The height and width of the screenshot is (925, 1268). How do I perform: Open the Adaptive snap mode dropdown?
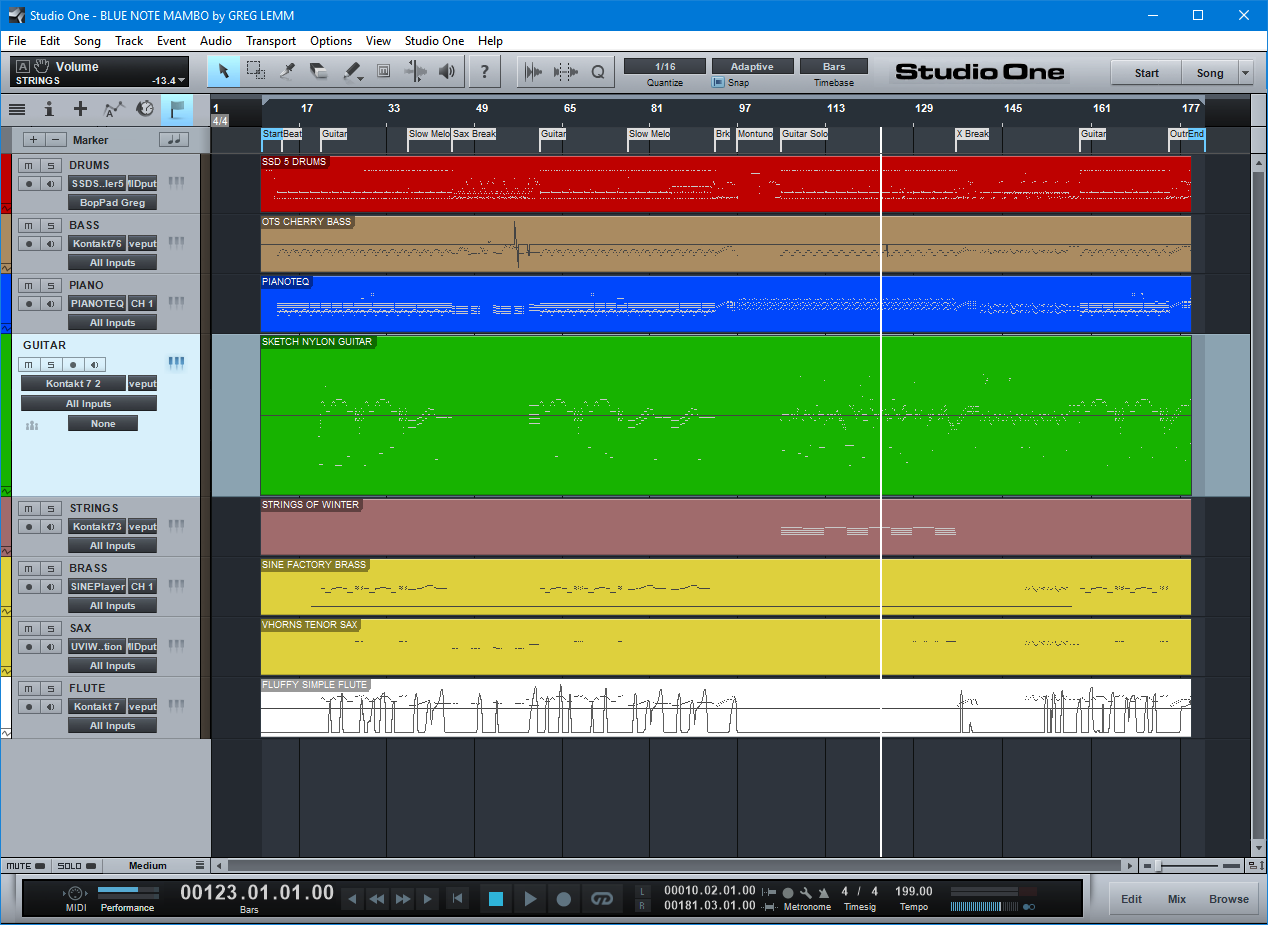click(x=752, y=66)
